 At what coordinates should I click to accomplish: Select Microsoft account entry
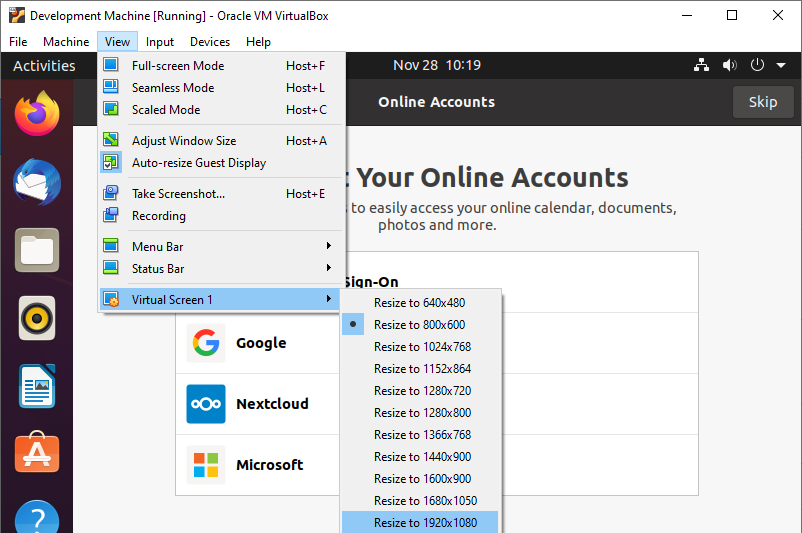tap(437, 465)
